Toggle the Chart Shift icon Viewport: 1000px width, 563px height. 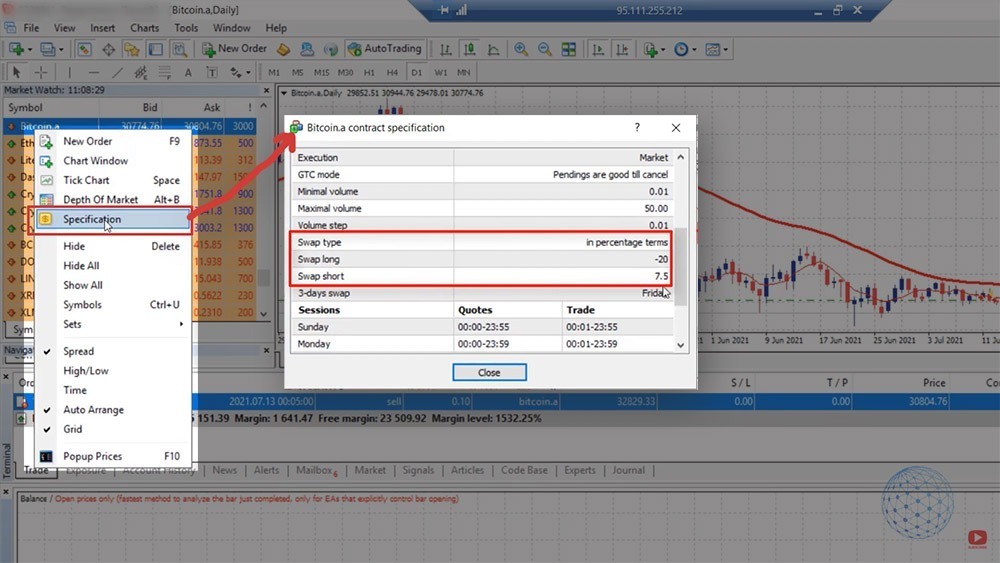click(622, 49)
